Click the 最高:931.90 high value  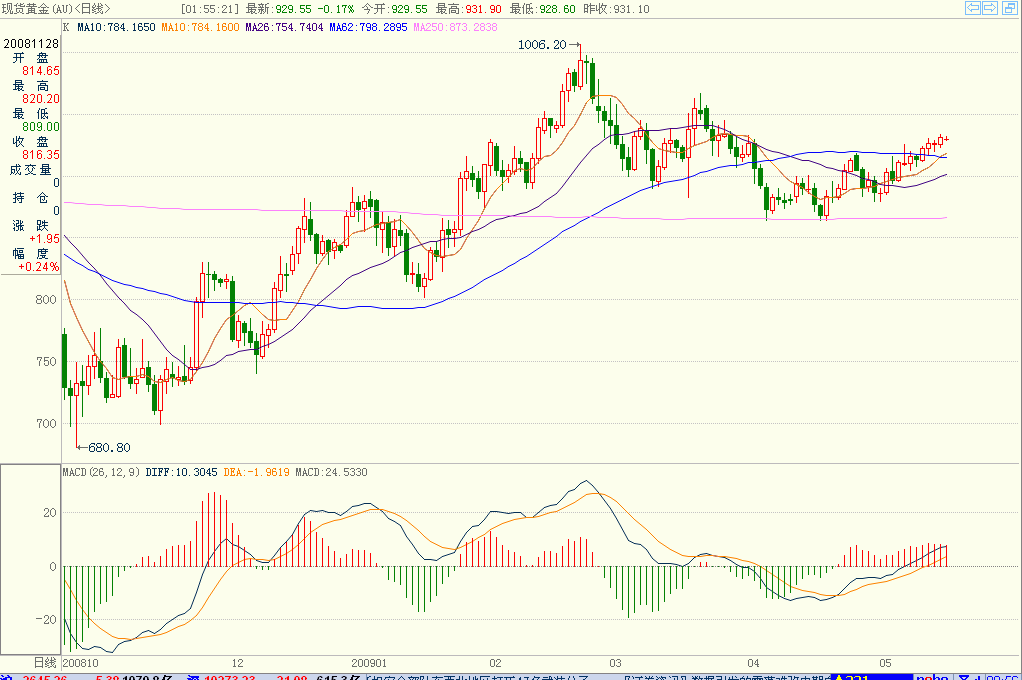click(469, 9)
